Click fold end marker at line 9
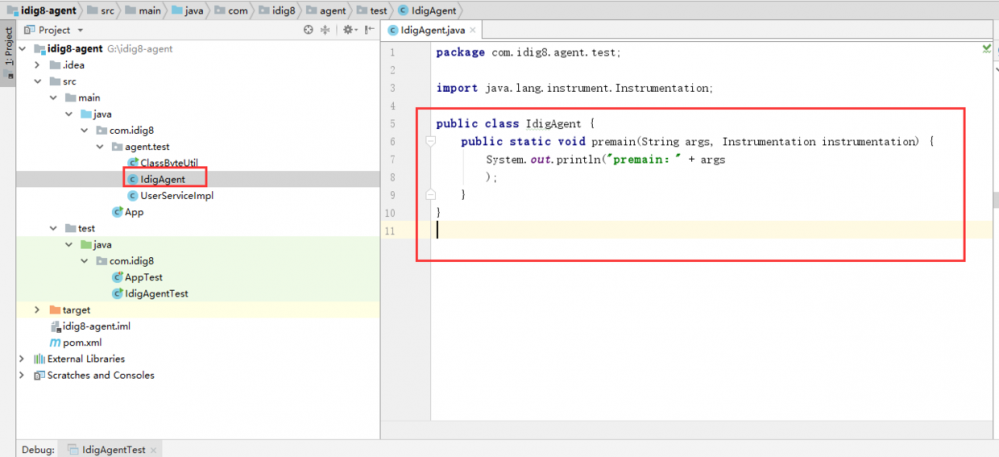Screen dimensions: 999x457 click(x=430, y=194)
